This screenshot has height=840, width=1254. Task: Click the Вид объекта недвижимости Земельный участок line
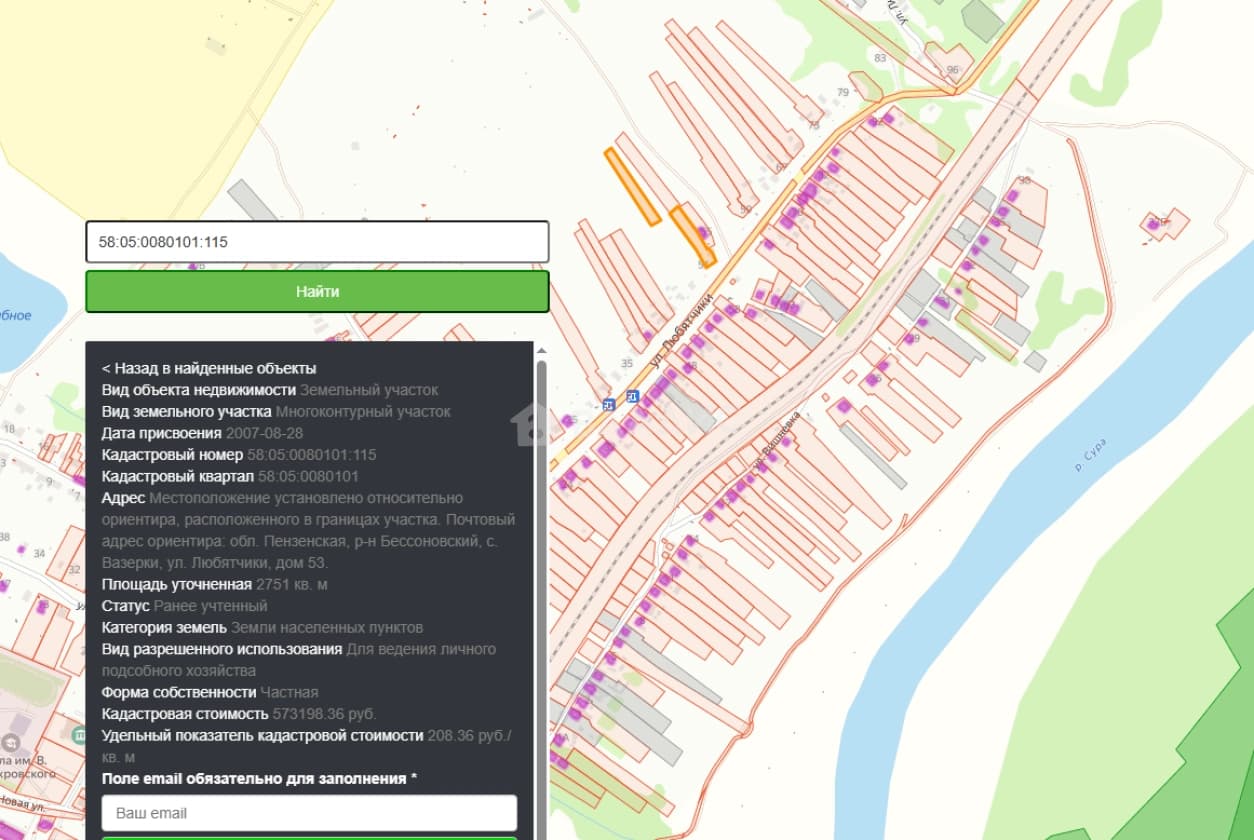pos(270,390)
